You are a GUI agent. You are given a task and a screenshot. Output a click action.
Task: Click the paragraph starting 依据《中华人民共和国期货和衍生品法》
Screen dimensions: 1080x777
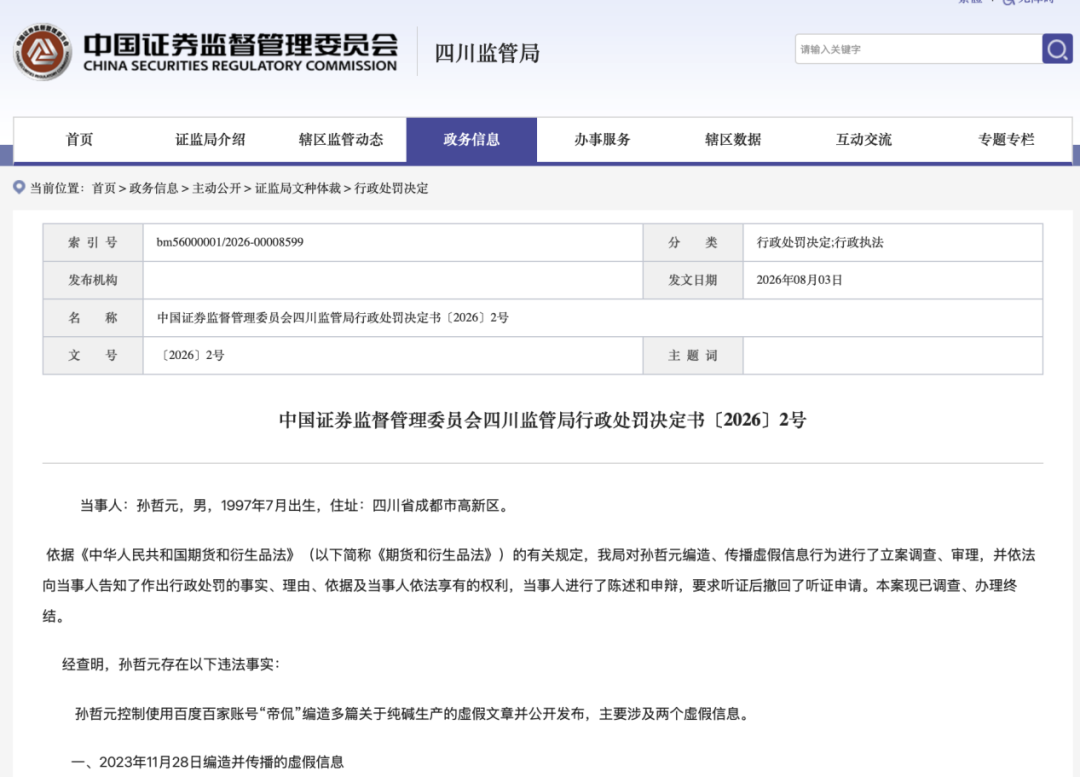[541, 586]
